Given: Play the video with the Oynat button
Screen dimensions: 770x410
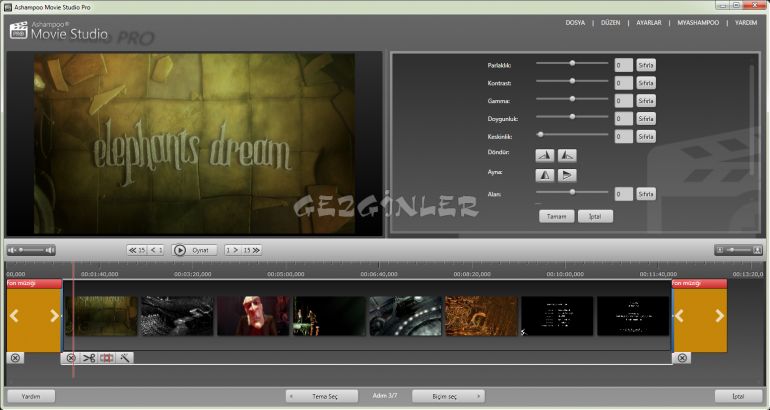Looking at the screenshot, I should coord(194,250).
